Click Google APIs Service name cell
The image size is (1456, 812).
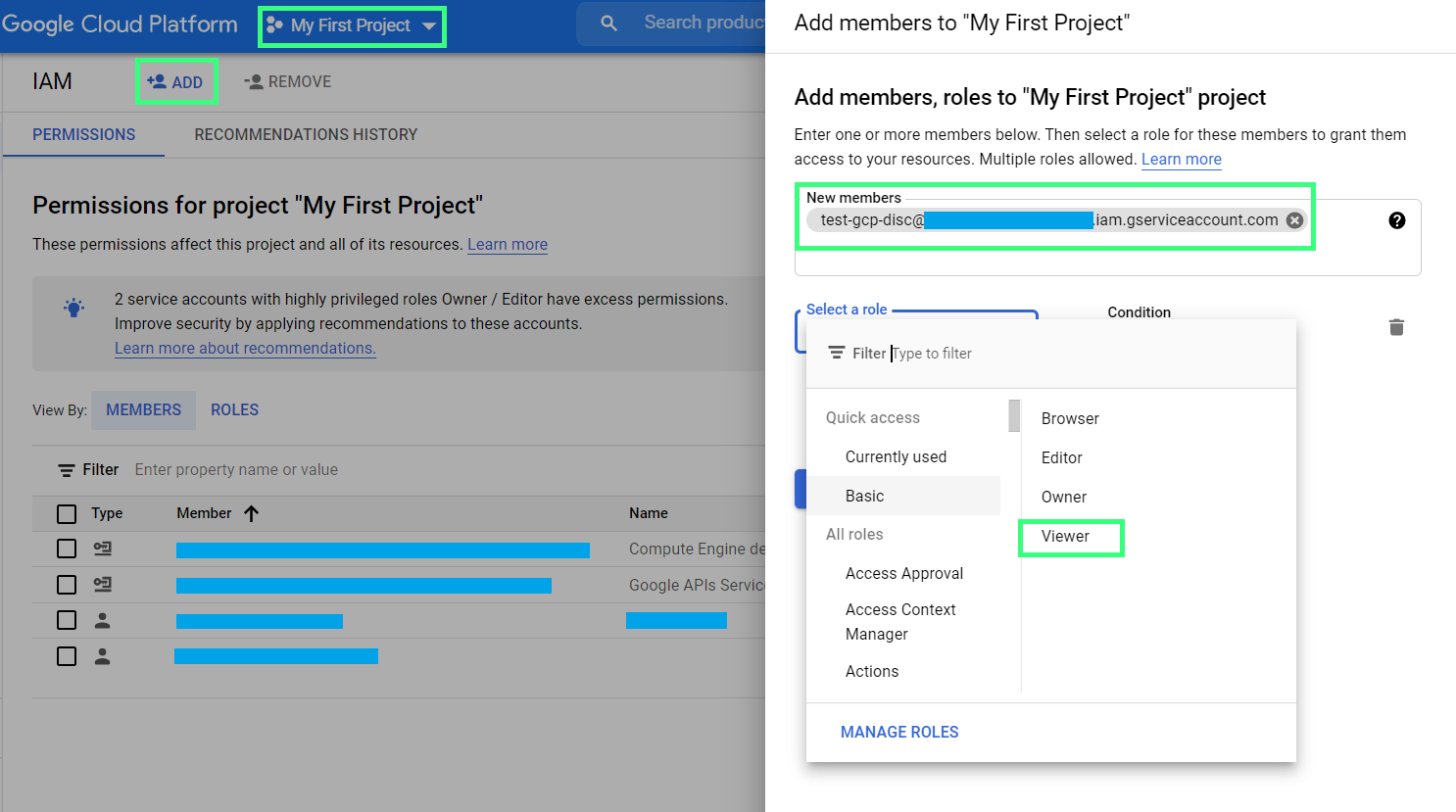tap(697, 585)
